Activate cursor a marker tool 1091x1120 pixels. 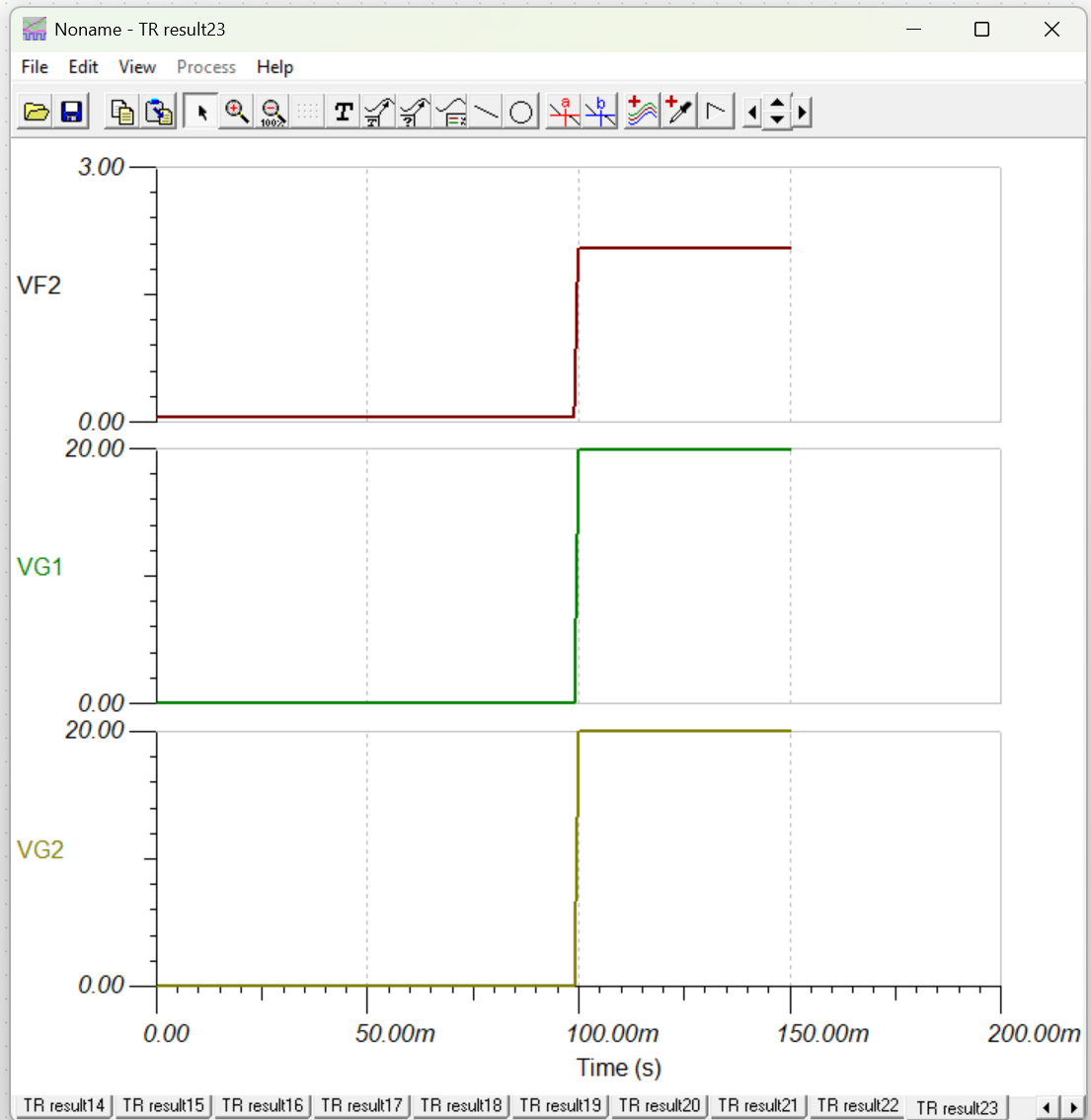564,113
